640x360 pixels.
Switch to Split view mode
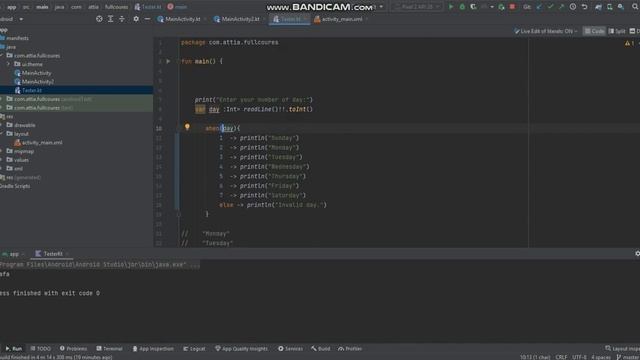click(617, 31)
